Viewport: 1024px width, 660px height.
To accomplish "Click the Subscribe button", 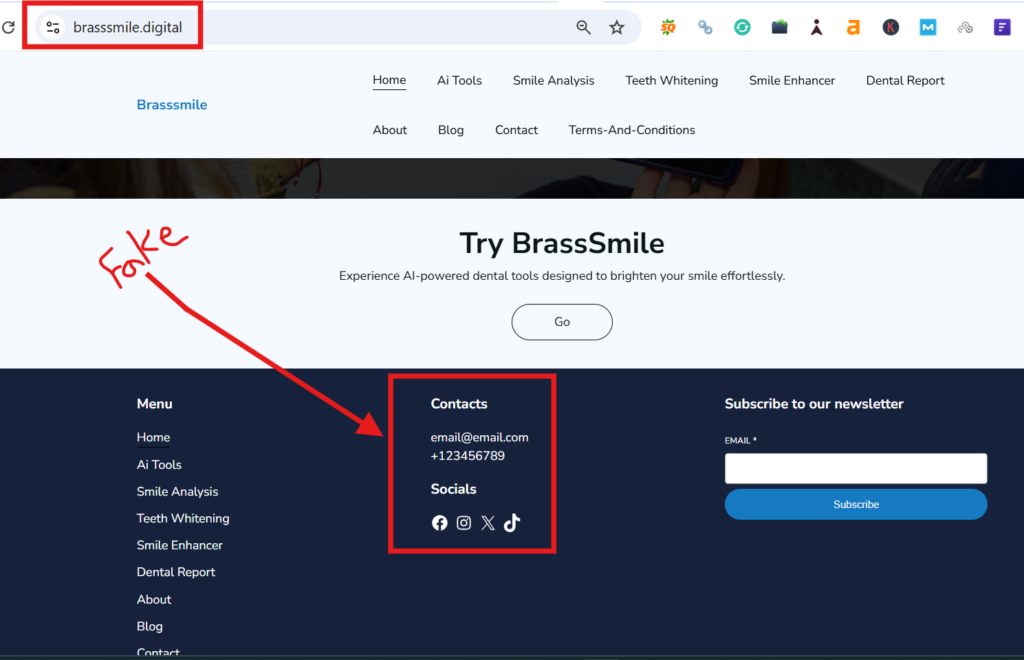I will [856, 505].
